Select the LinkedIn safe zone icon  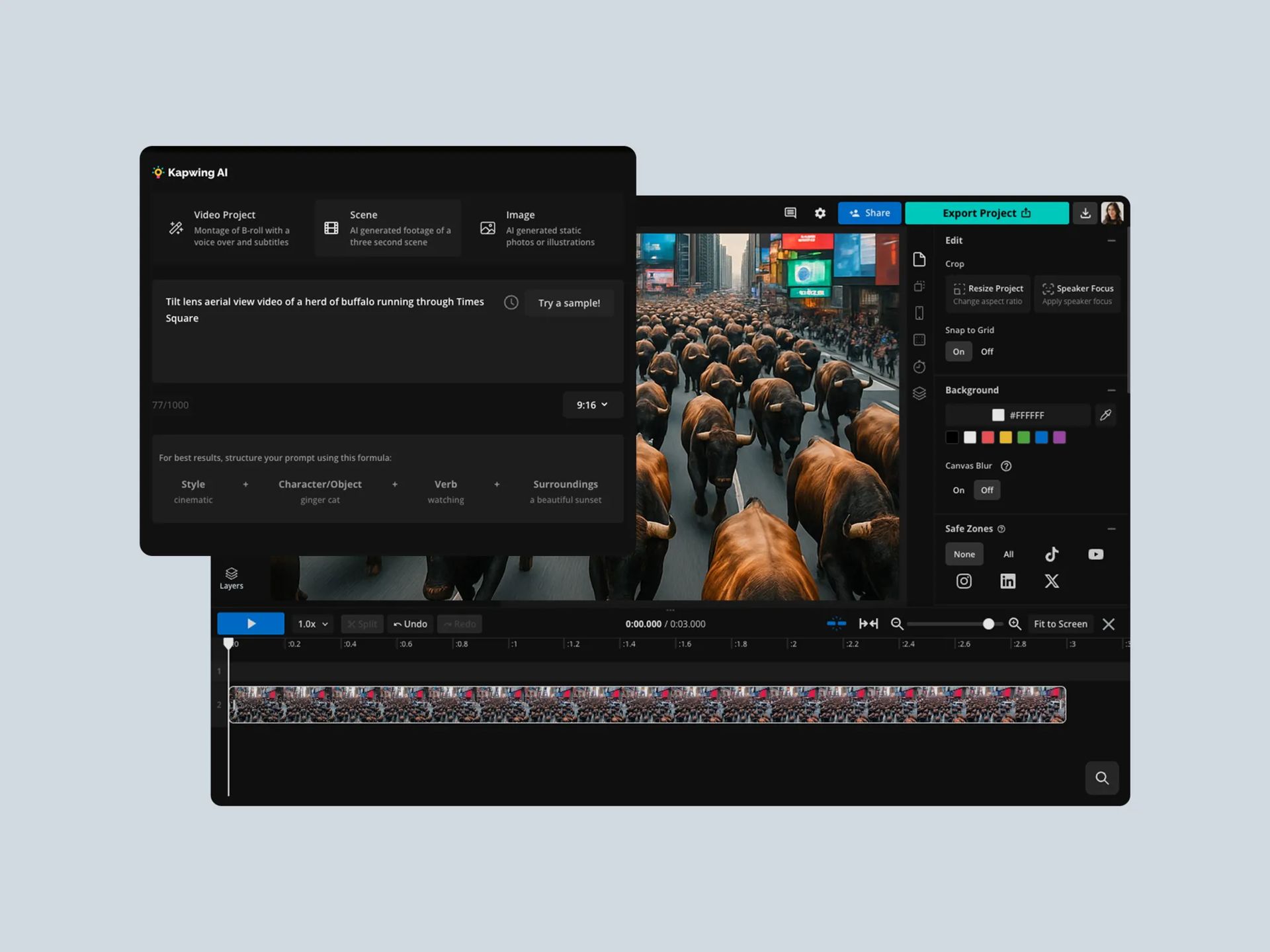[1007, 581]
